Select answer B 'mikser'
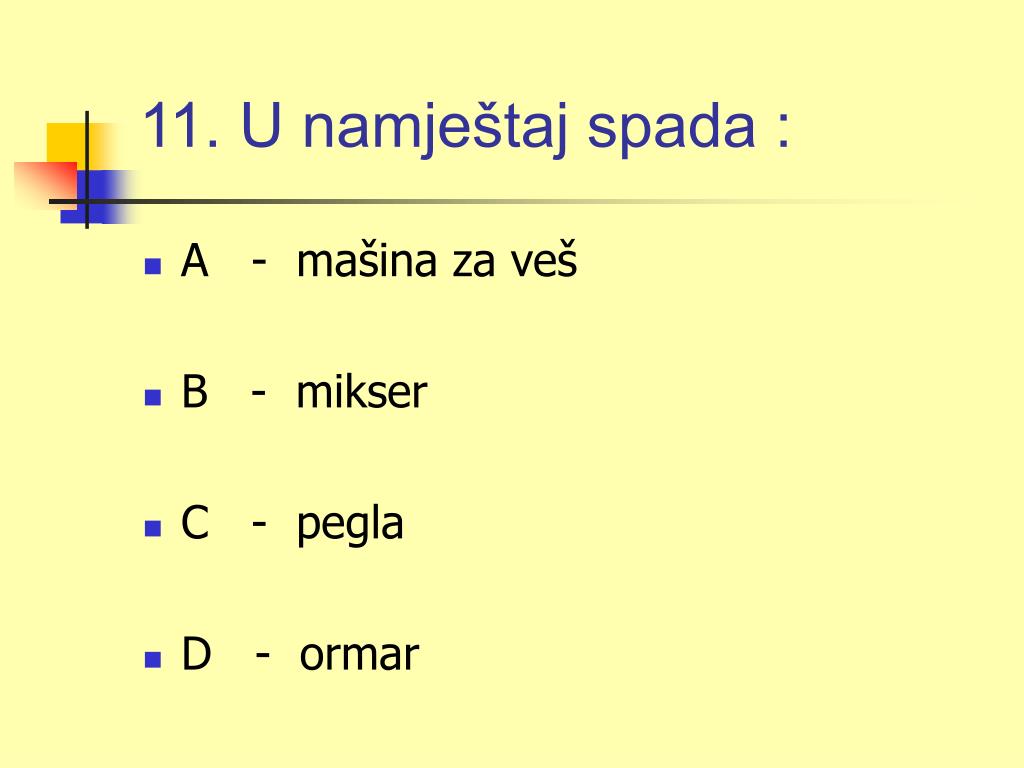The width and height of the screenshot is (1024, 768). (361, 392)
